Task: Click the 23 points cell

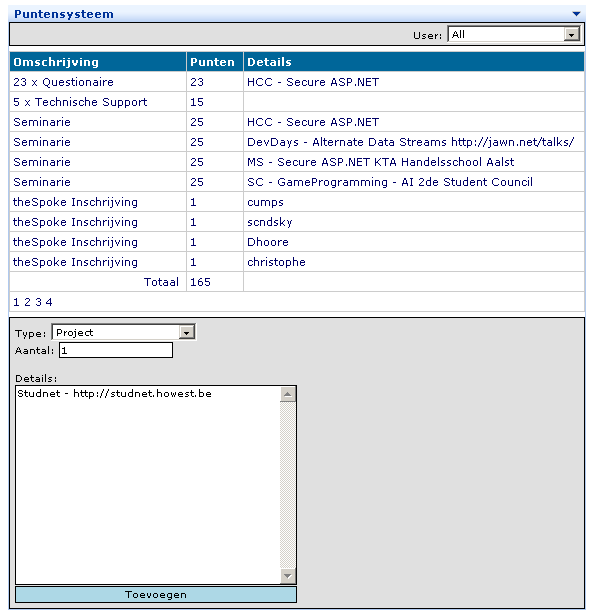Action: (x=215, y=82)
